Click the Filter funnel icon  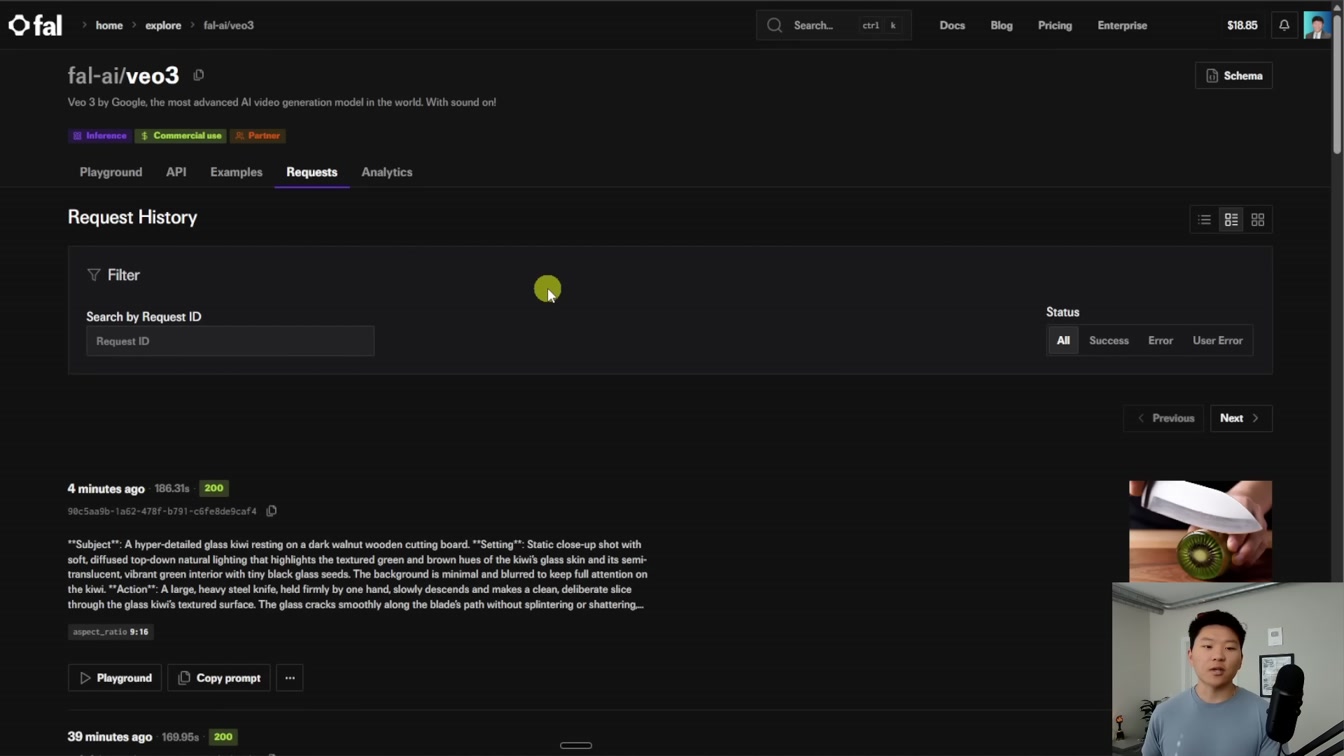tap(94, 275)
